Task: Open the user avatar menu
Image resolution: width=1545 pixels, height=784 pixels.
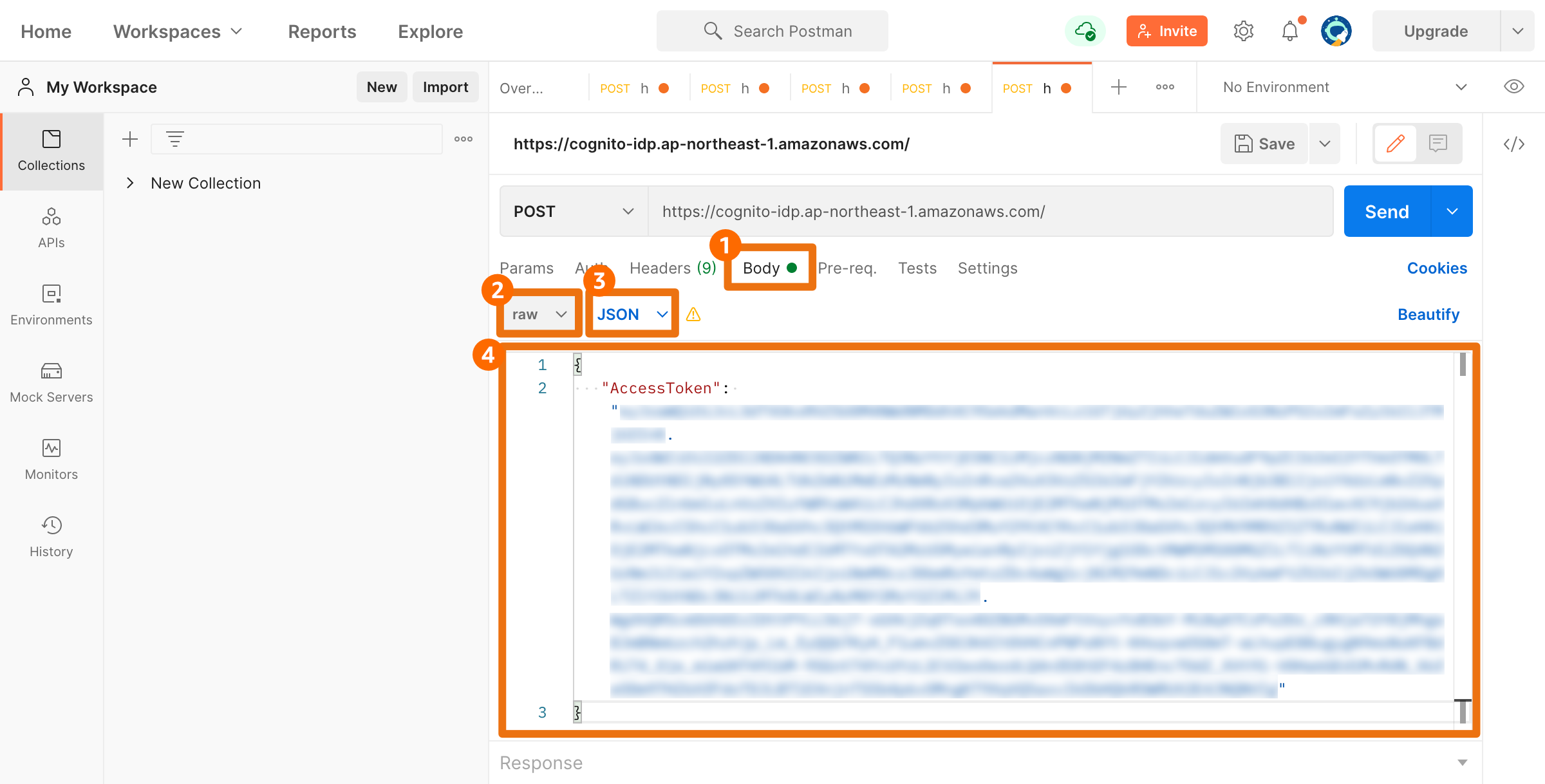Action: tap(1336, 31)
